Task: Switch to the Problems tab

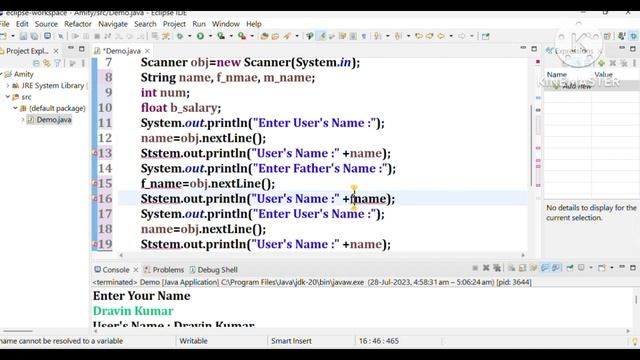Action: 164,270
